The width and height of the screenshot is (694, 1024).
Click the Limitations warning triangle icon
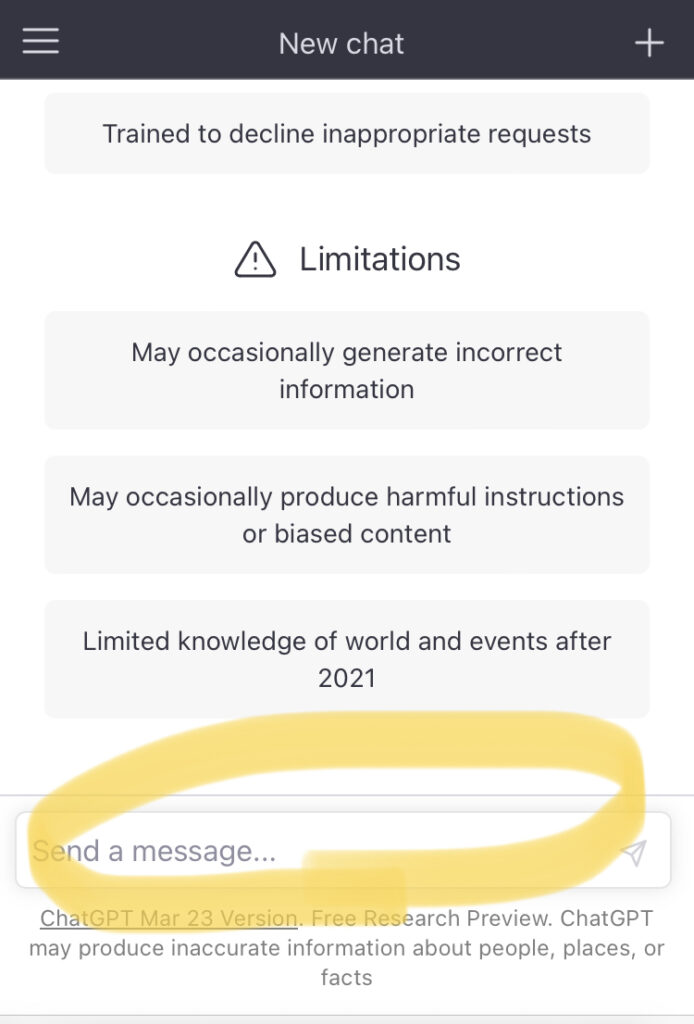click(x=255, y=260)
